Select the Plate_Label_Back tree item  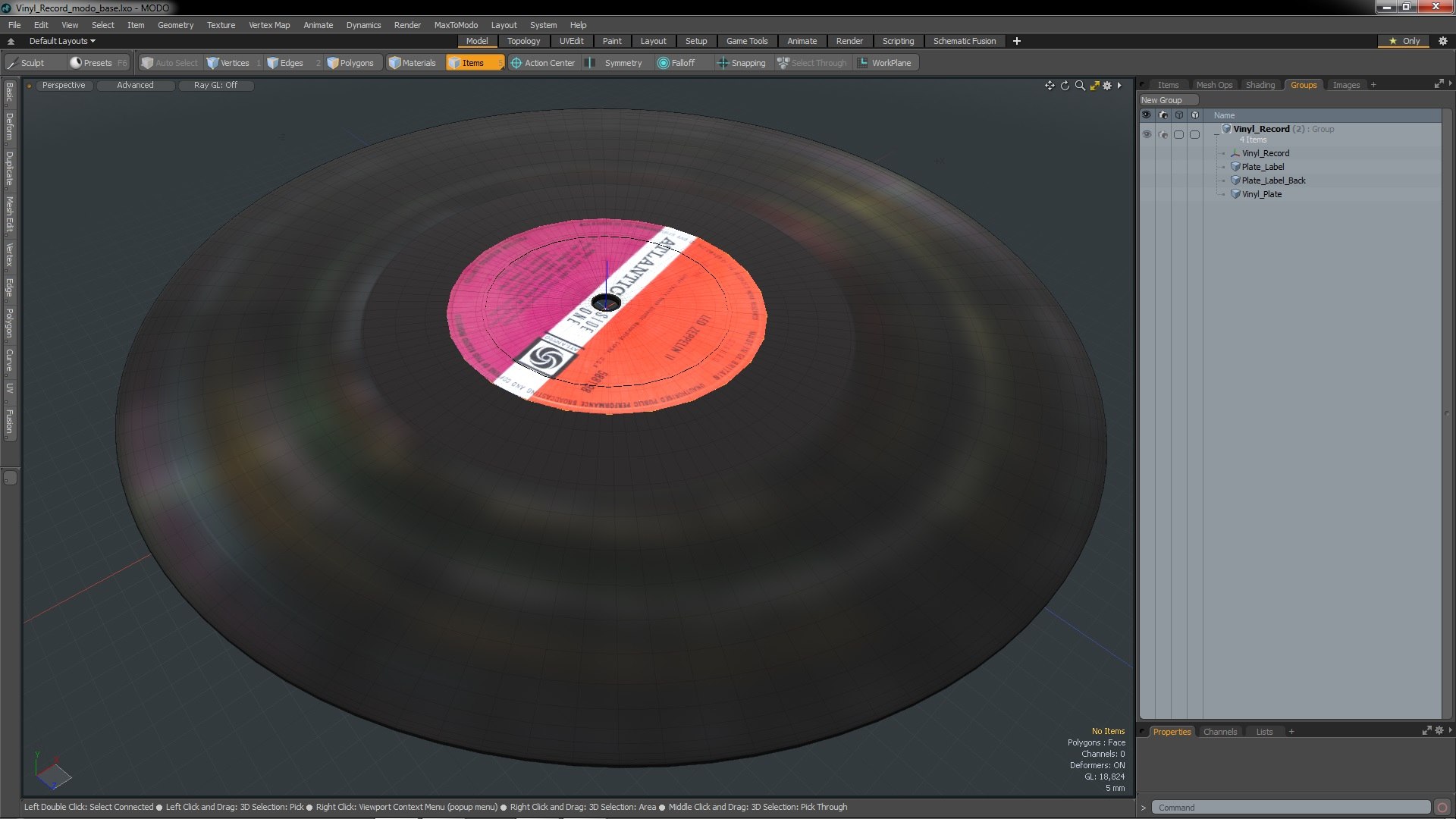click(1273, 180)
